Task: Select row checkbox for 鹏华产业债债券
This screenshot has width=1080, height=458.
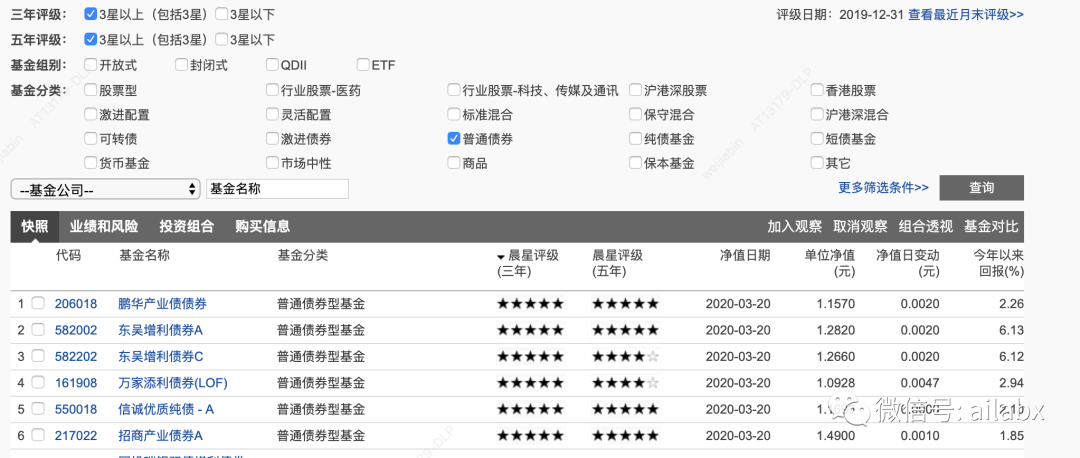Action: 38,303
